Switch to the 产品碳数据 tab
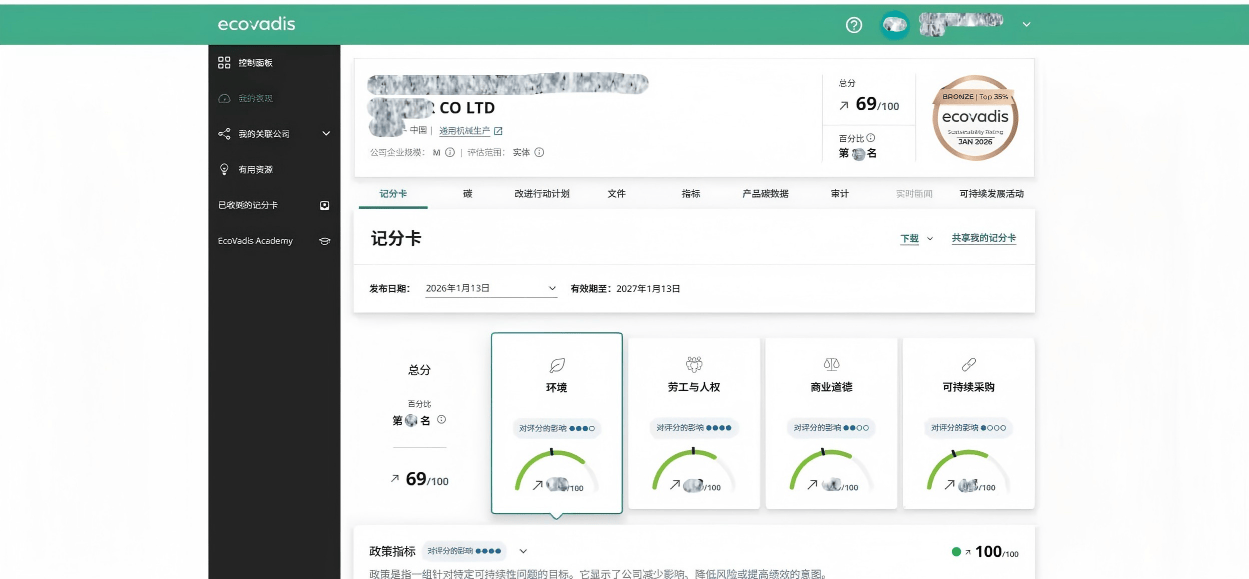 coord(765,194)
